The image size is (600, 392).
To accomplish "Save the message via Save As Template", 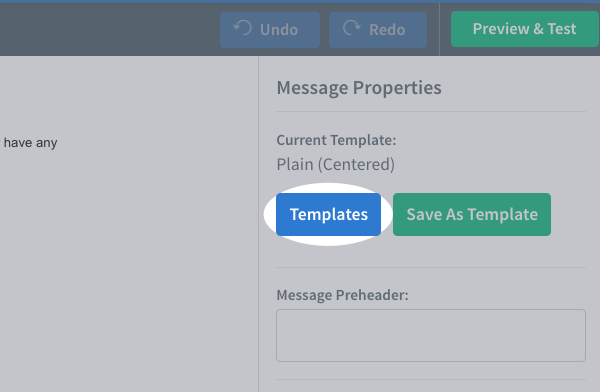I will click(x=472, y=214).
